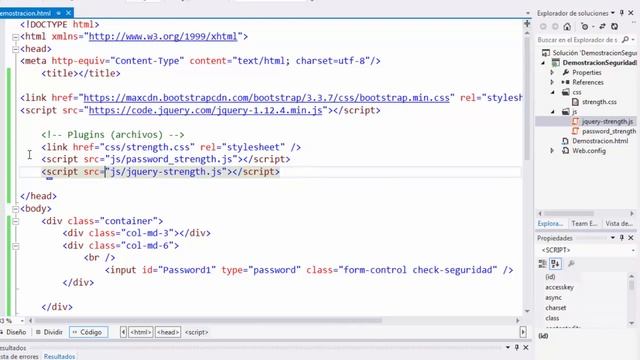640x360 pixels.
Task: Click the jquery-1.12.4.min.js URL
Action: [205, 110]
